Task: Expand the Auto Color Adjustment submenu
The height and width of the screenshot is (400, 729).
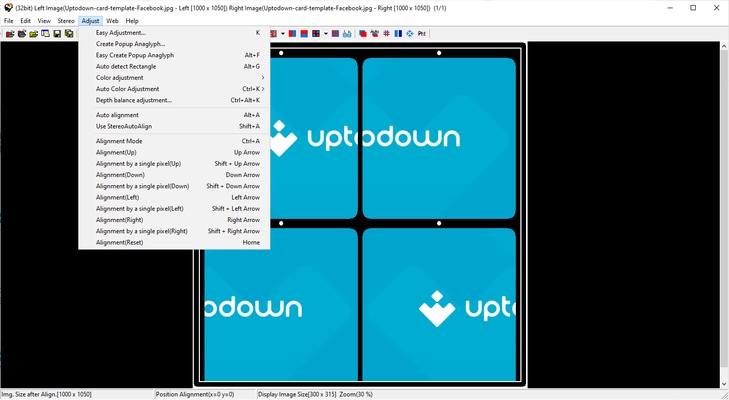Action: pos(174,89)
